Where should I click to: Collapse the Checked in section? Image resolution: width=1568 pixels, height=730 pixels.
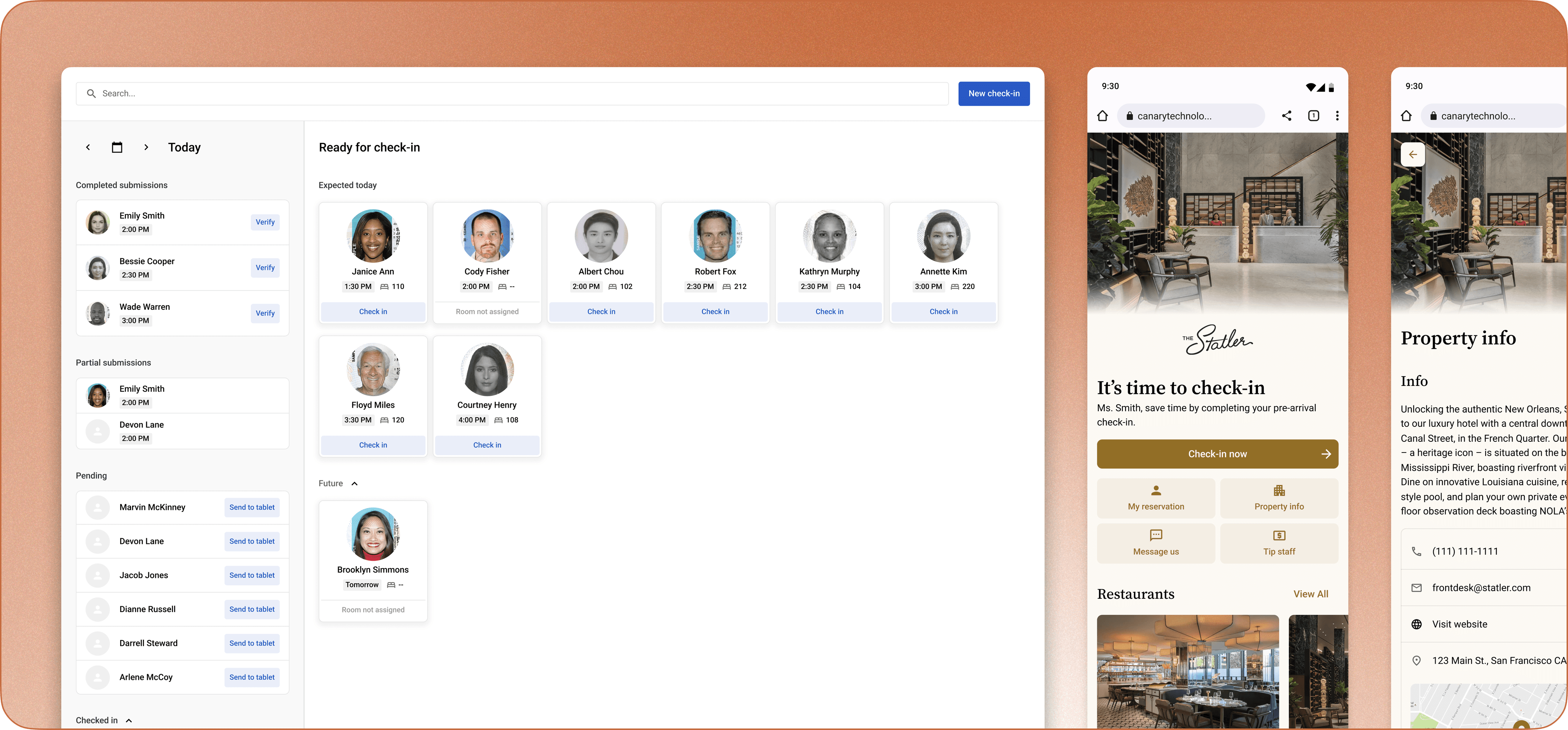click(x=129, y=720)
